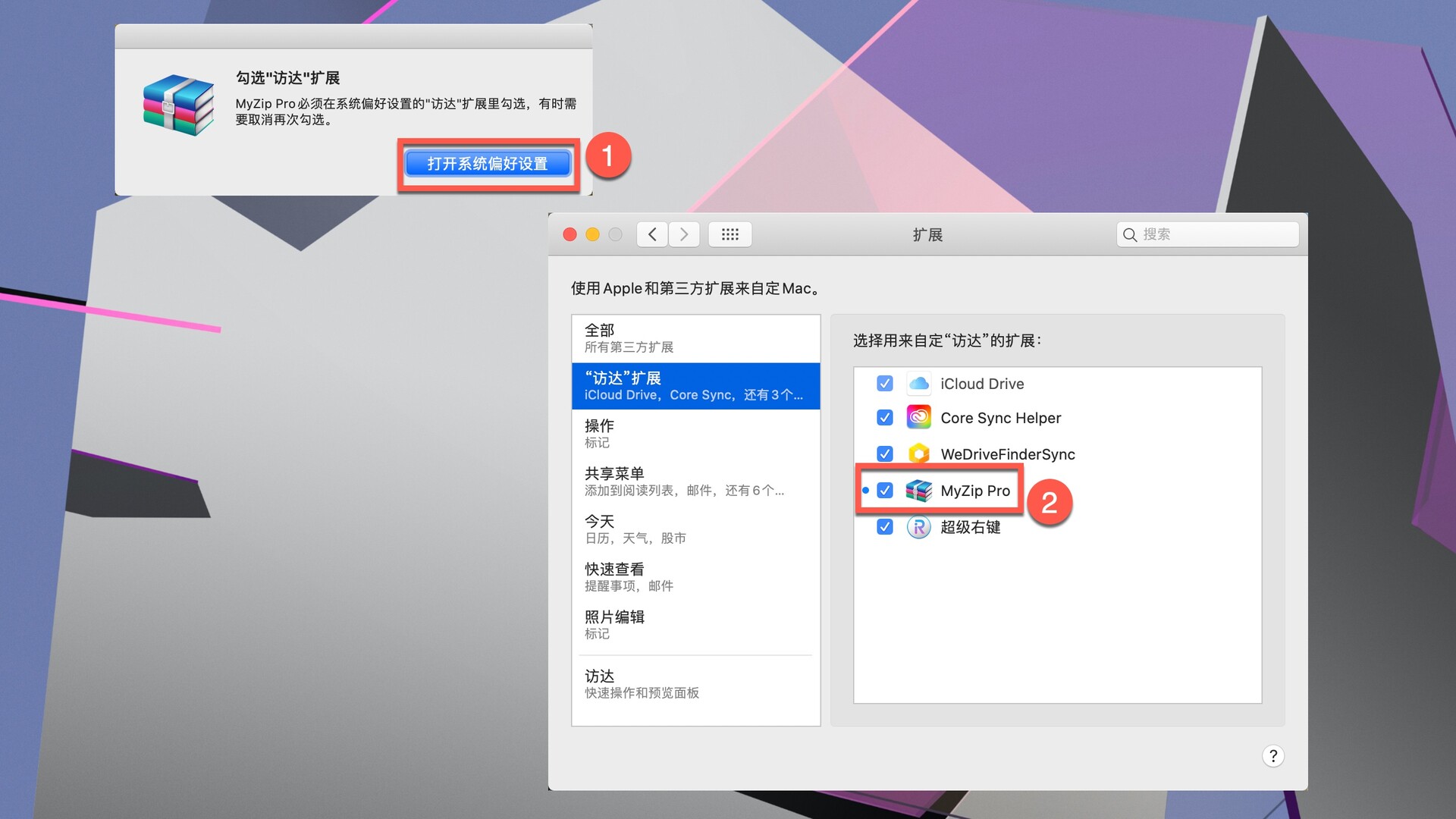Click the 超级右键 extension icon
Viewport: 1456px width, 819px height.
coord(919,527)
